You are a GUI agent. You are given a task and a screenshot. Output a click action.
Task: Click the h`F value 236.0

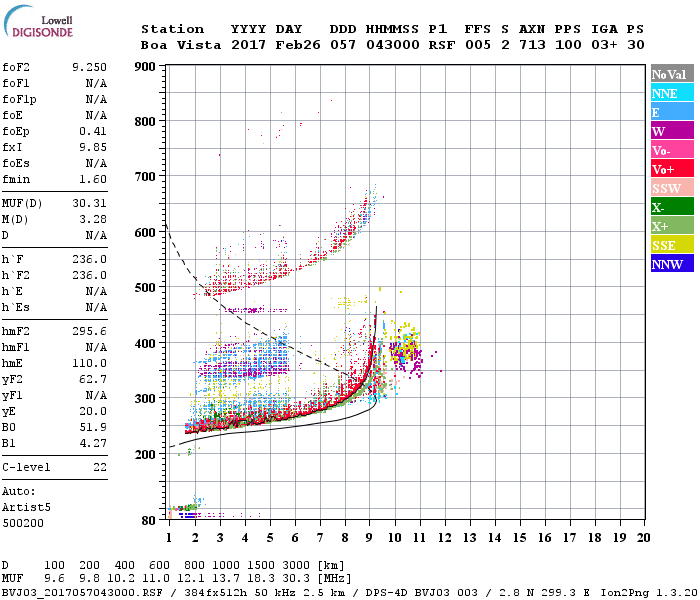pyautogui.click(x=89, y=259)
